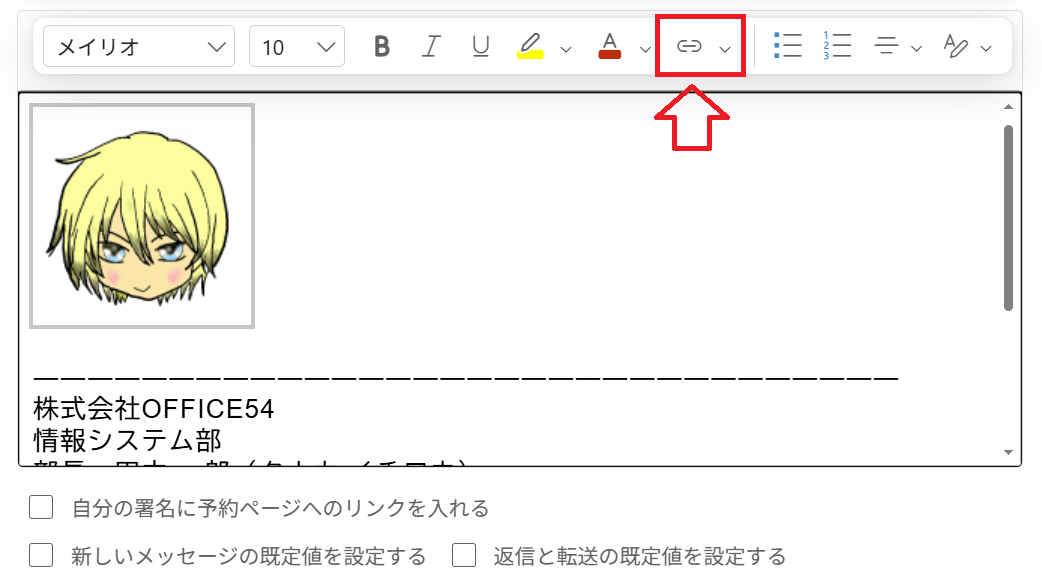Viewport: 1042px width, 582px height.
Task: Check 新しいメッセージの既定値を設定する
Action: tap(41, 555)
